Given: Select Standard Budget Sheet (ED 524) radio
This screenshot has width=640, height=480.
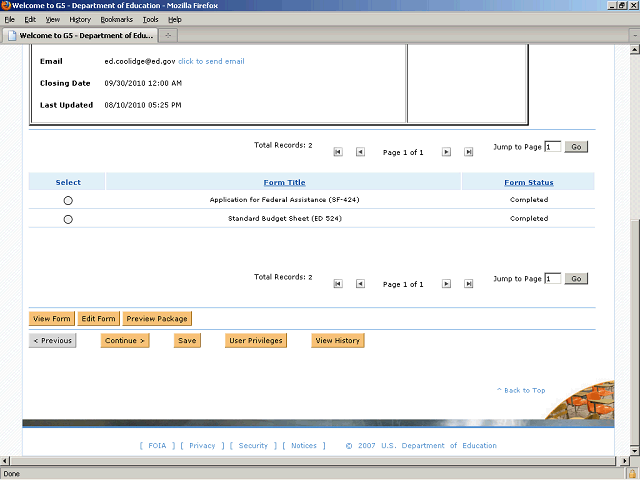Looking at the screenshot, I should (x=68, y=220).
